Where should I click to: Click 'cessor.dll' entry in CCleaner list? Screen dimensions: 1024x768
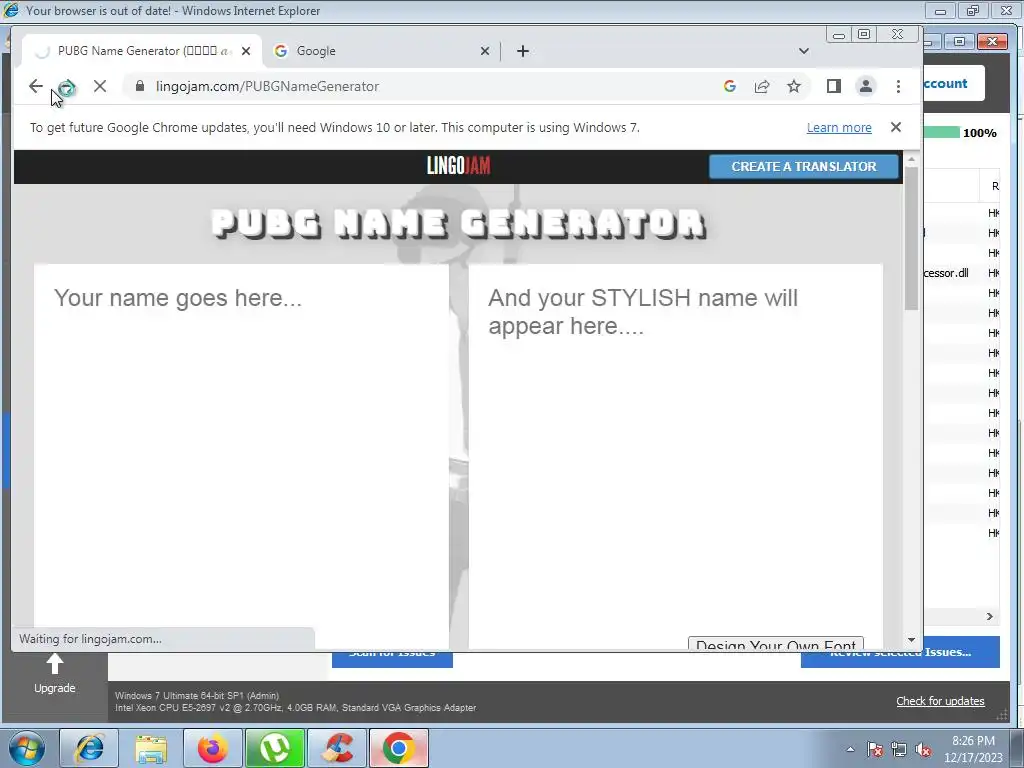point(946,273)
